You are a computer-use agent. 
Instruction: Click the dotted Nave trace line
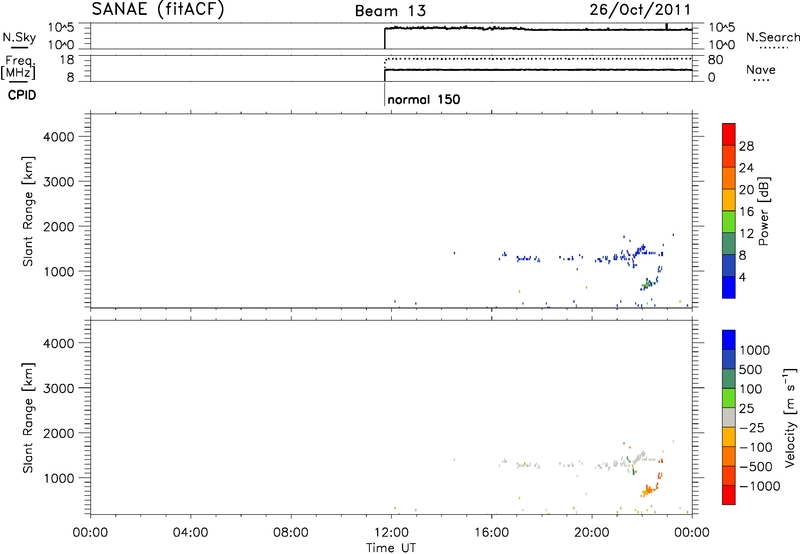point(538,59)
